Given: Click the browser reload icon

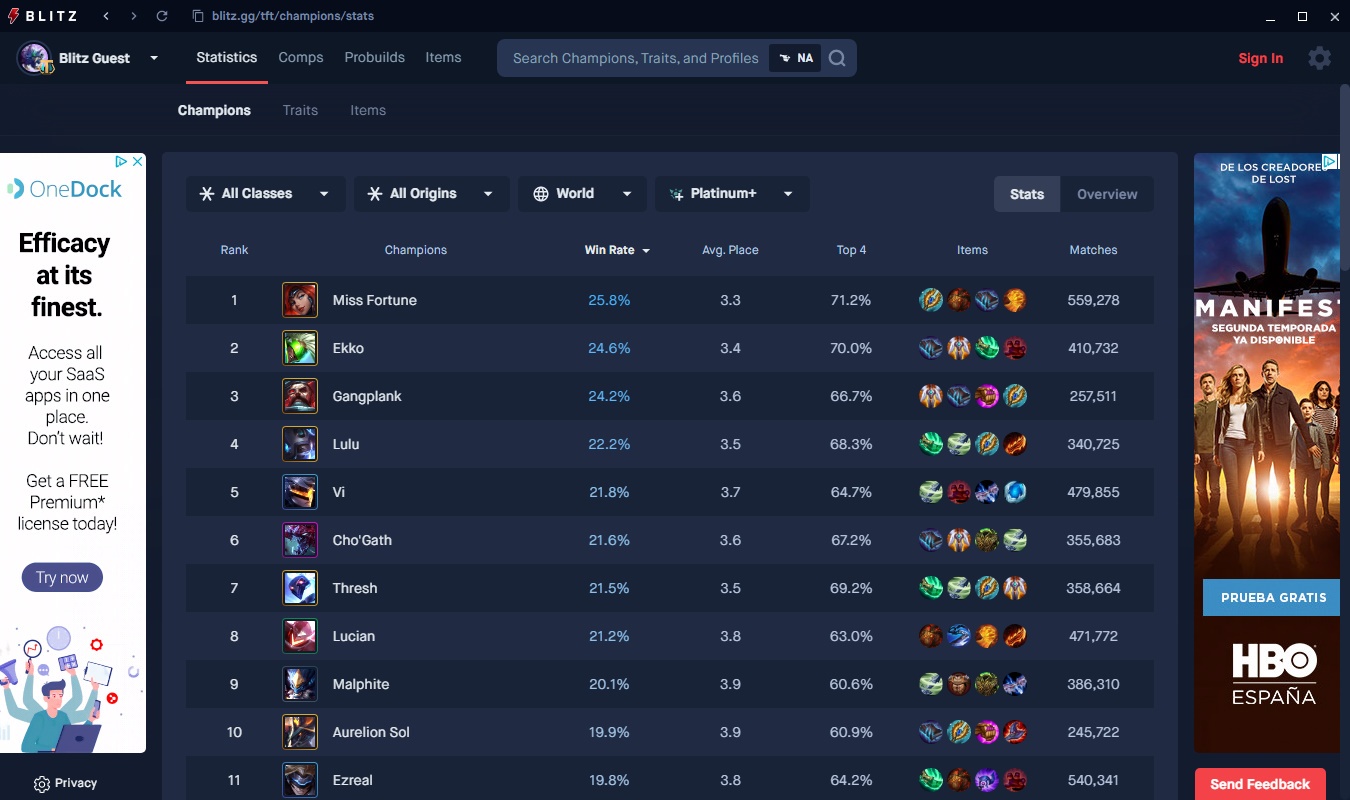Looking at the screenshot, I should click(x=162, y=16).
